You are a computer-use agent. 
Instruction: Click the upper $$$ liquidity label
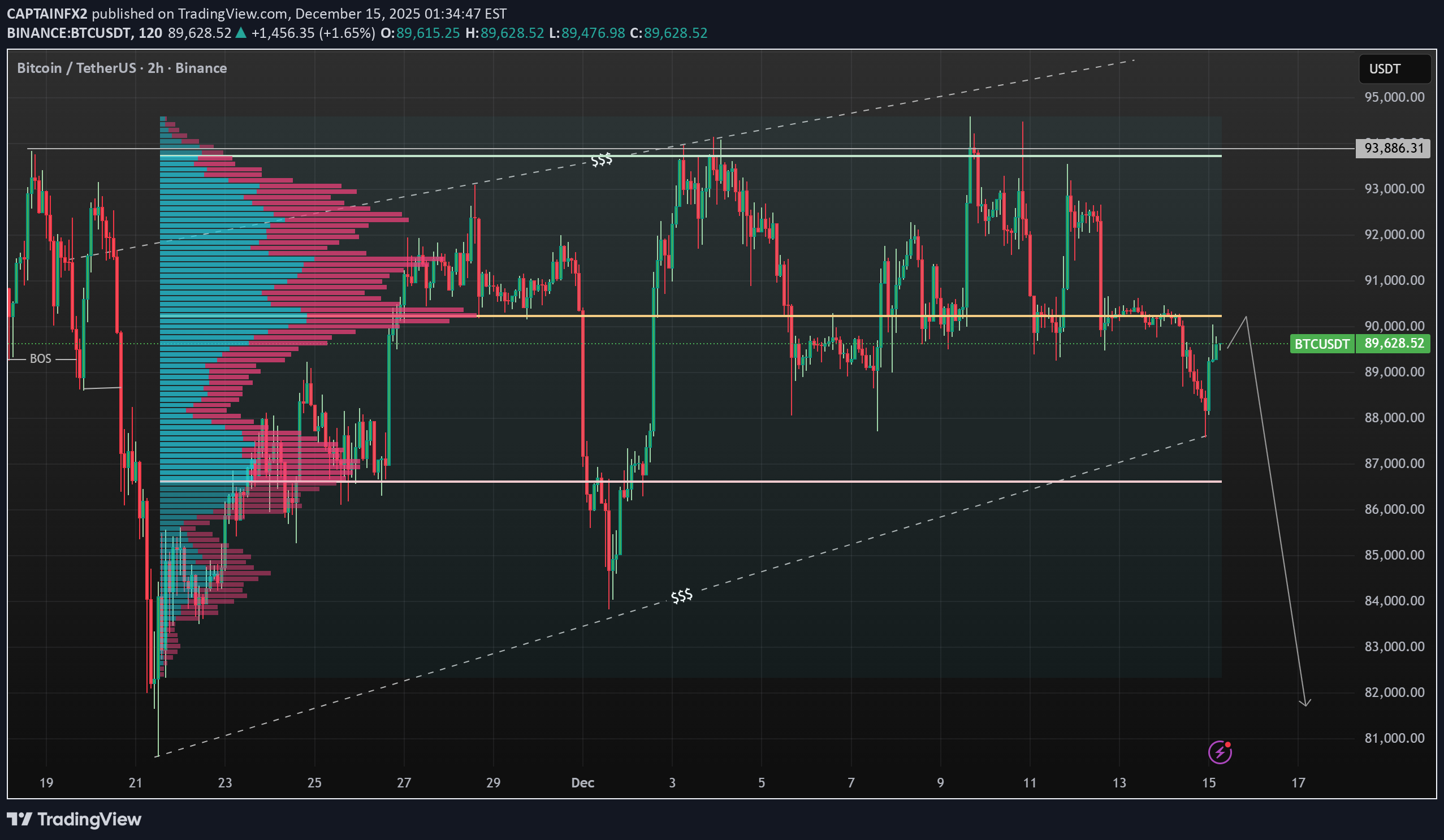(x=601, y=160)
